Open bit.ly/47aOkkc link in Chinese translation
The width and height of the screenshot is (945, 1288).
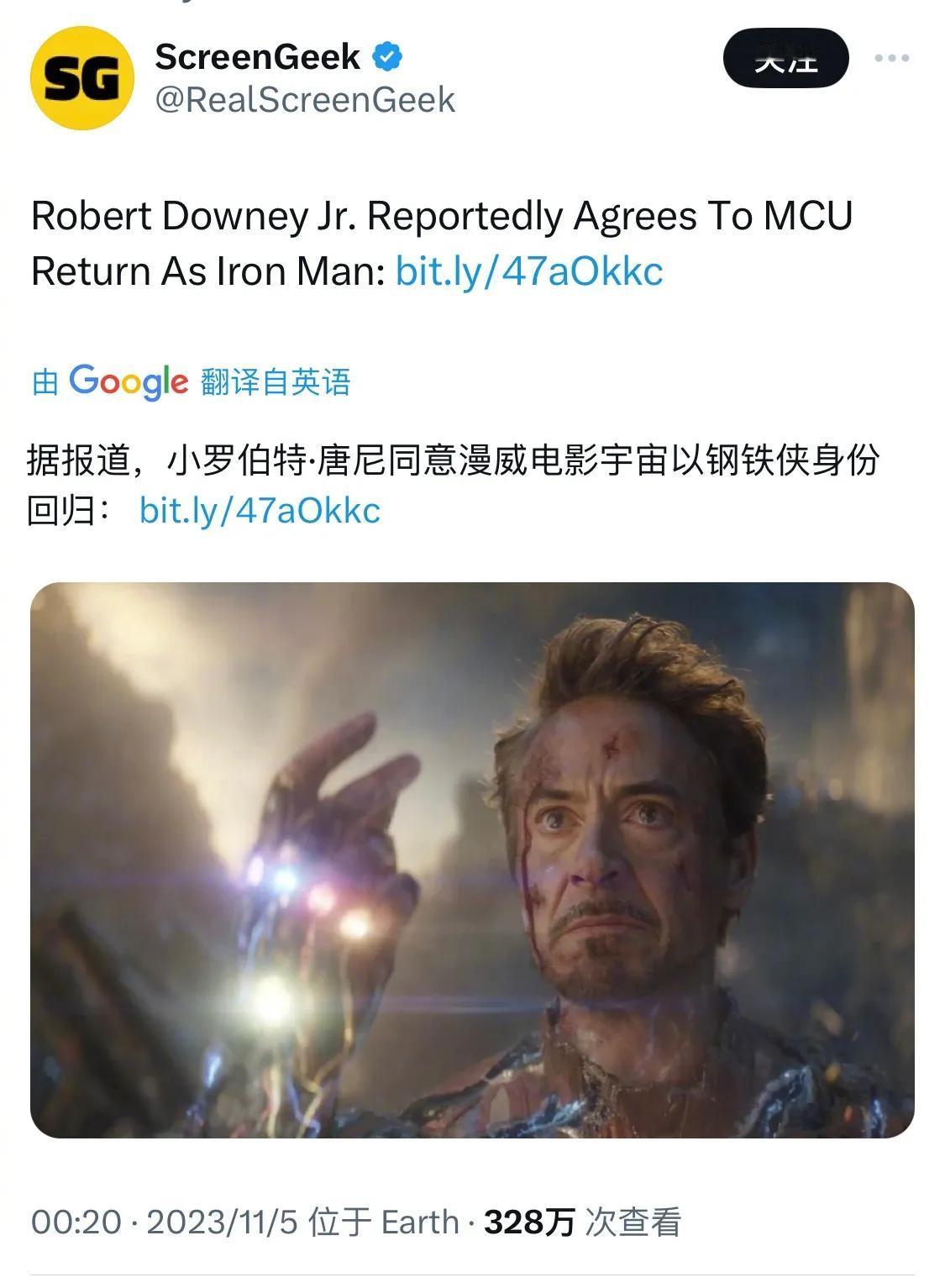point(260,510)
